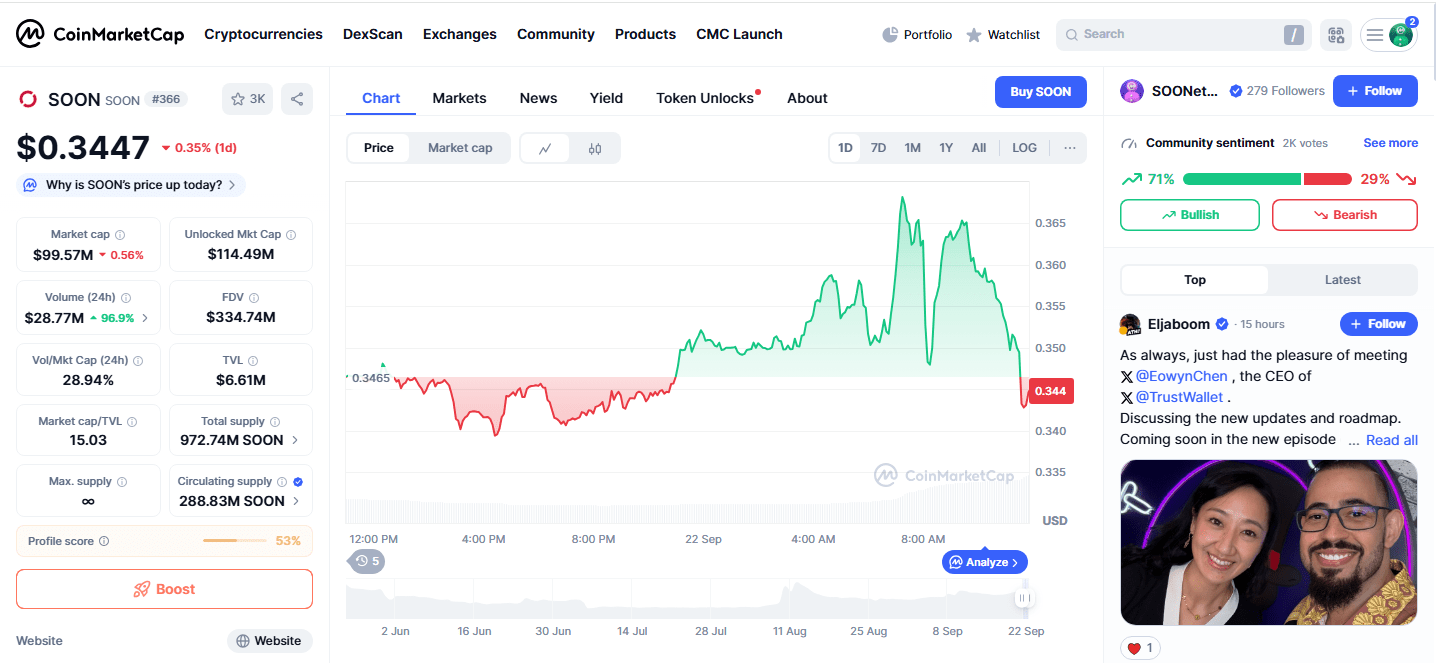The height and width of the screenshot is (663, 1436).
Task: Open Products nav dropdown
Action: pos(645,34)
